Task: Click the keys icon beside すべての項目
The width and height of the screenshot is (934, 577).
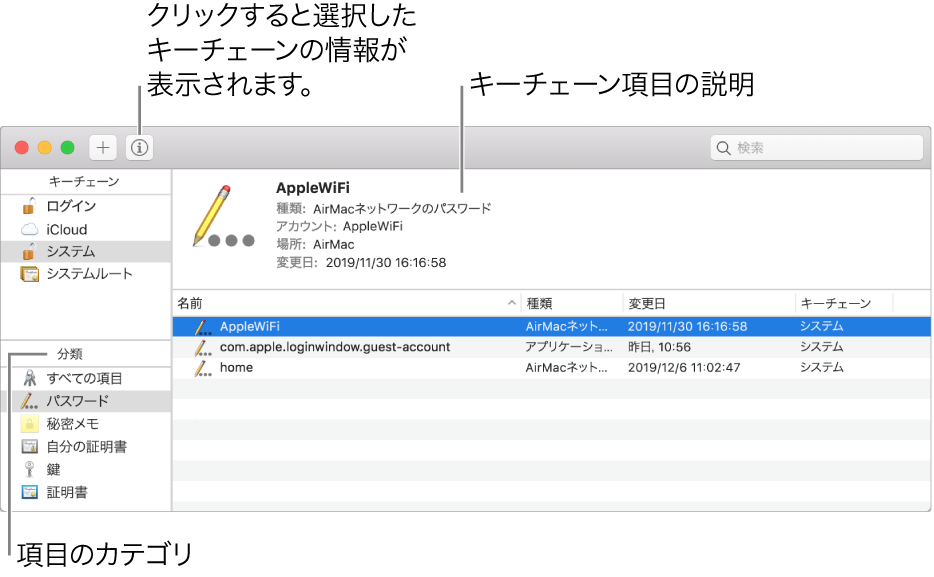Action: (29, 378)
